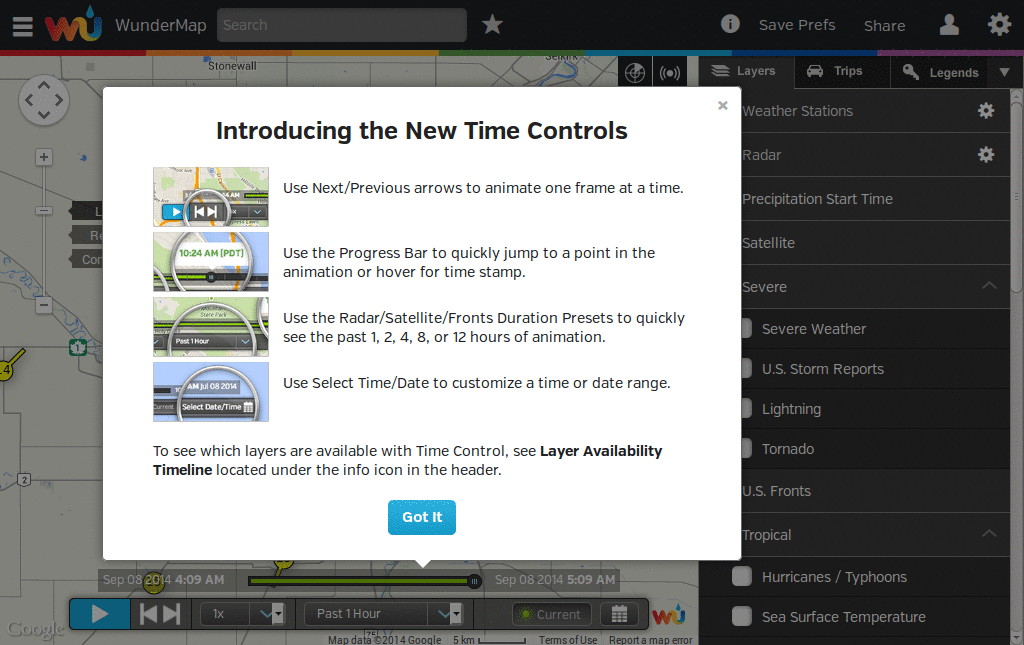
Task: Toggle the Tornado checkbox
Action: tap(746, 448)
